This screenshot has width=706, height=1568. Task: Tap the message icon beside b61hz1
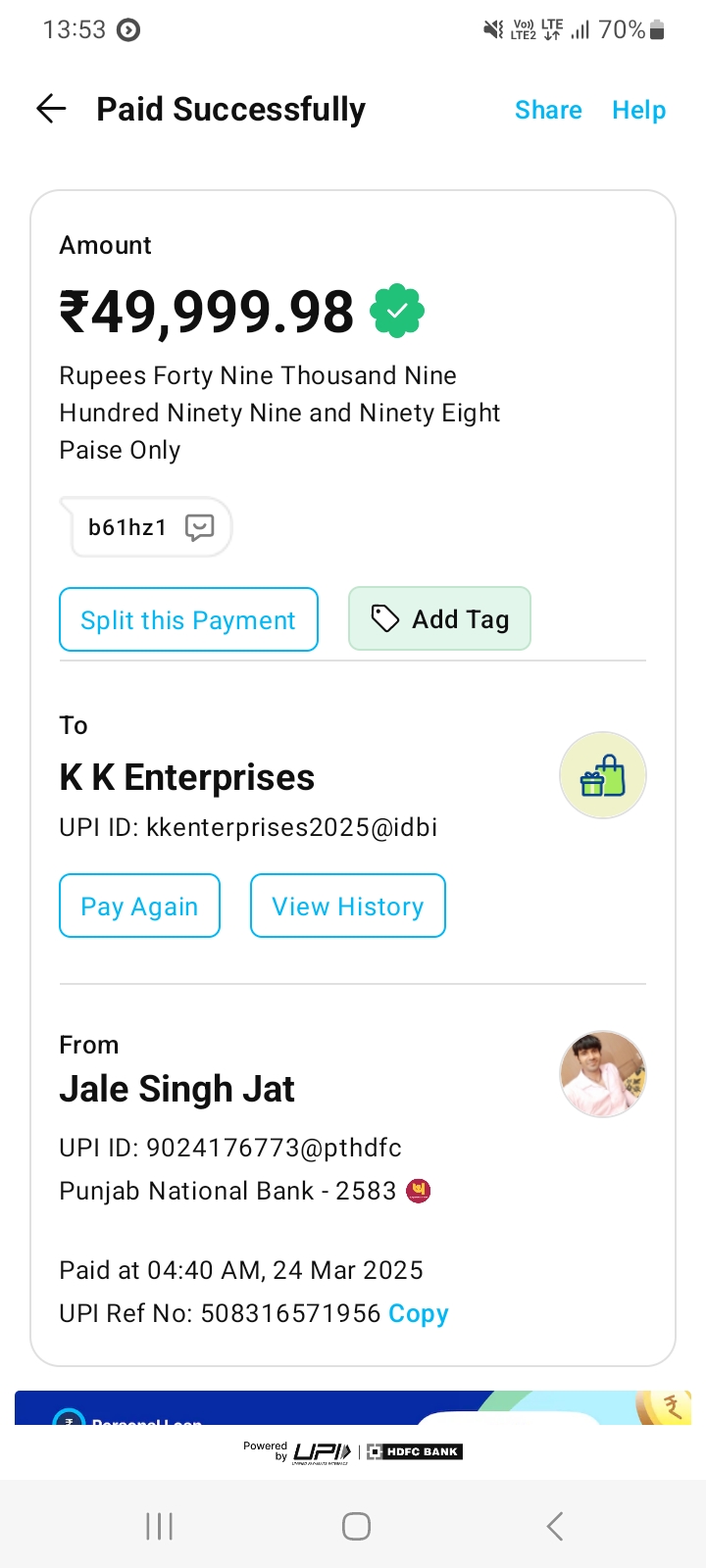pos(200,527)
